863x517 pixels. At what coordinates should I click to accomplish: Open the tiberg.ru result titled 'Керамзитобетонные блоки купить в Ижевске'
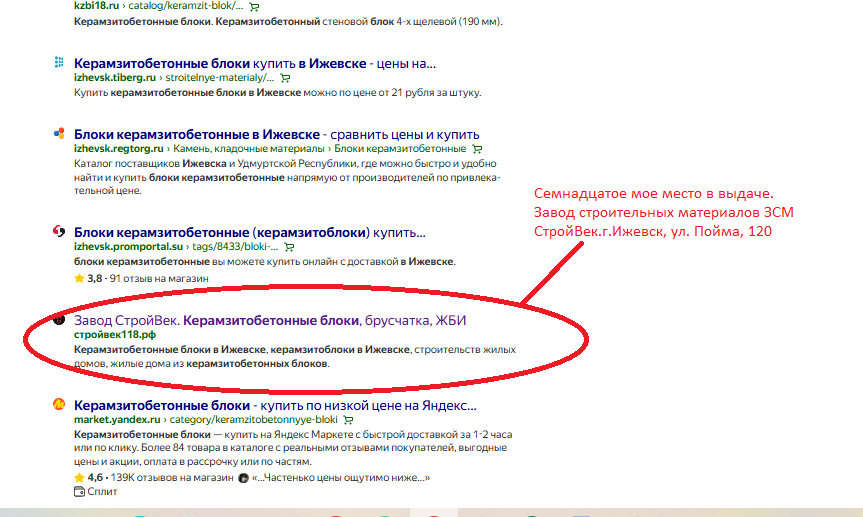pyautogui.click(x=255, y=63)
